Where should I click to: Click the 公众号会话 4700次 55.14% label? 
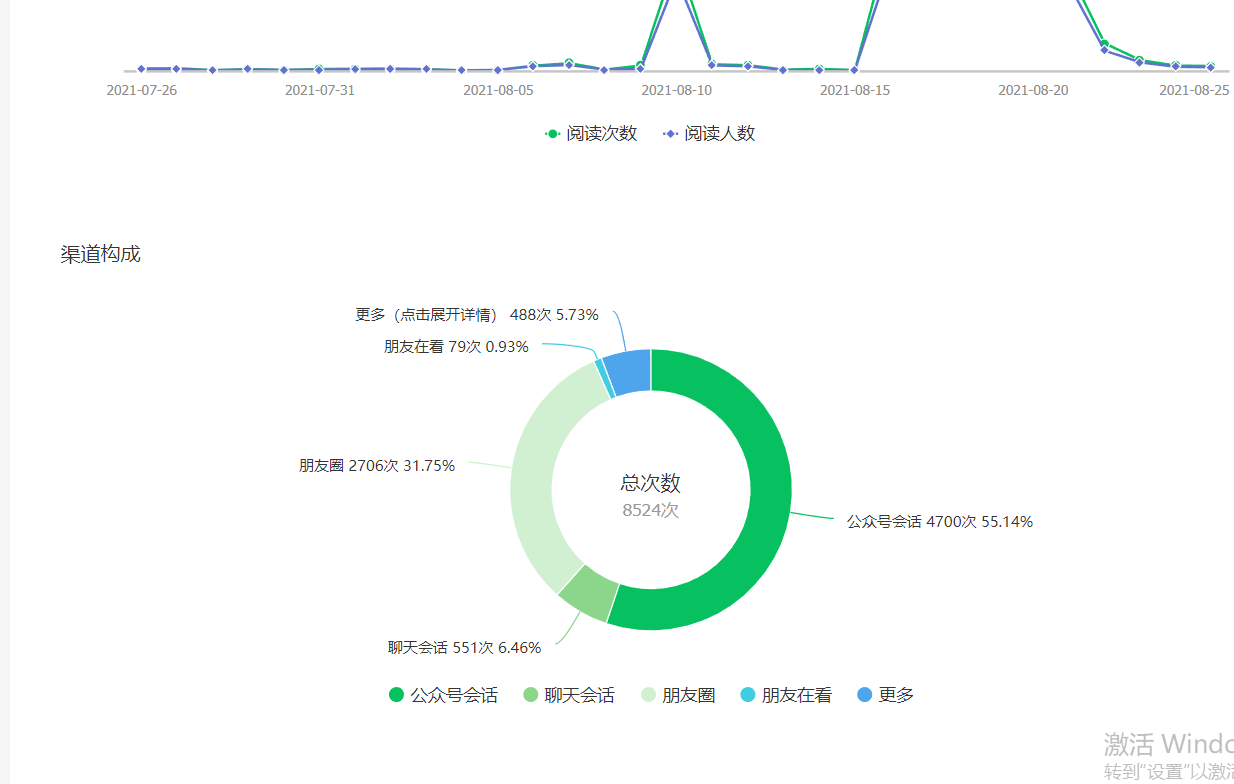point(939,522)
